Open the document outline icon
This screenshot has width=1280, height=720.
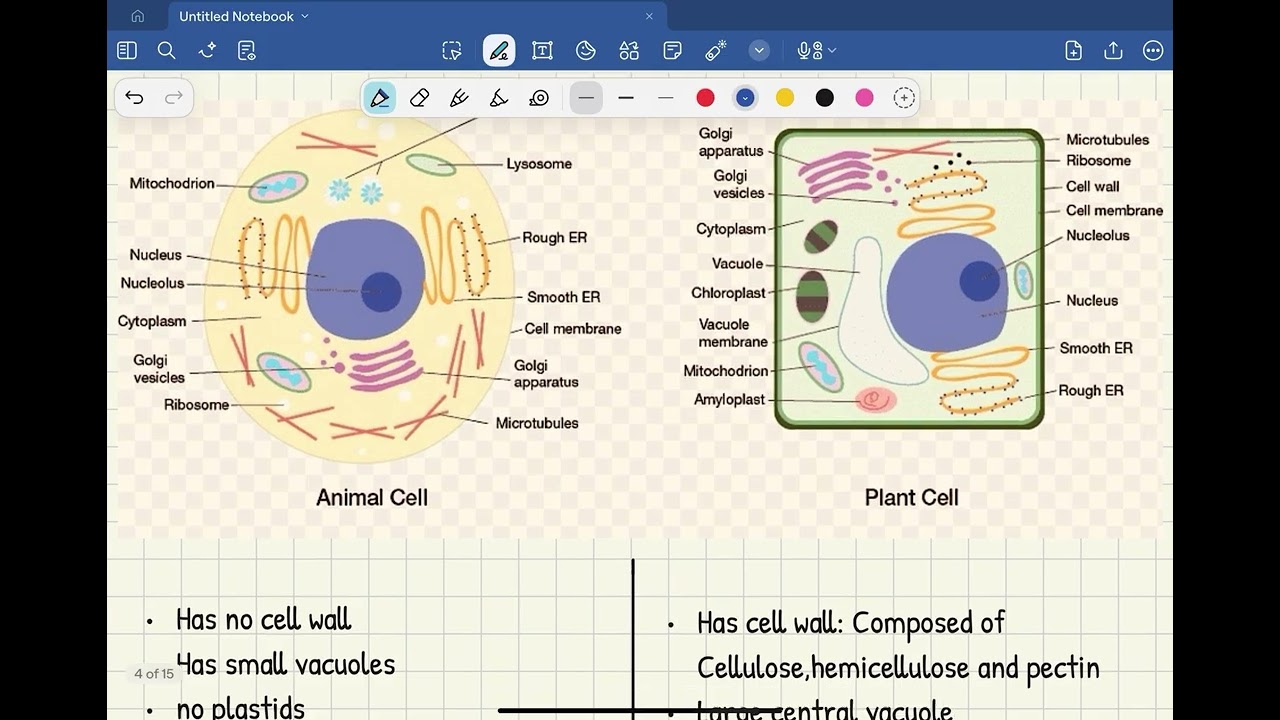tap(247, 50)
